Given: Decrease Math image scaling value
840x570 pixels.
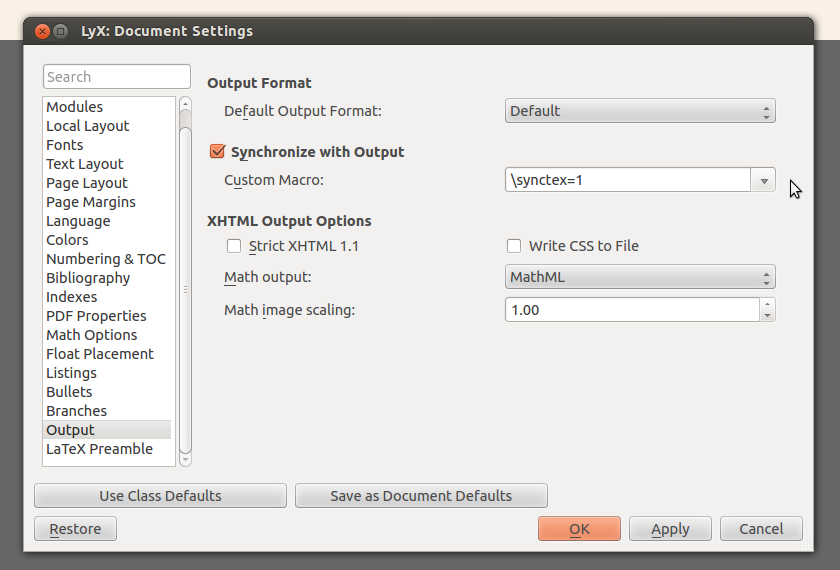Looking at the screenshot, I should tap(768, 316).
